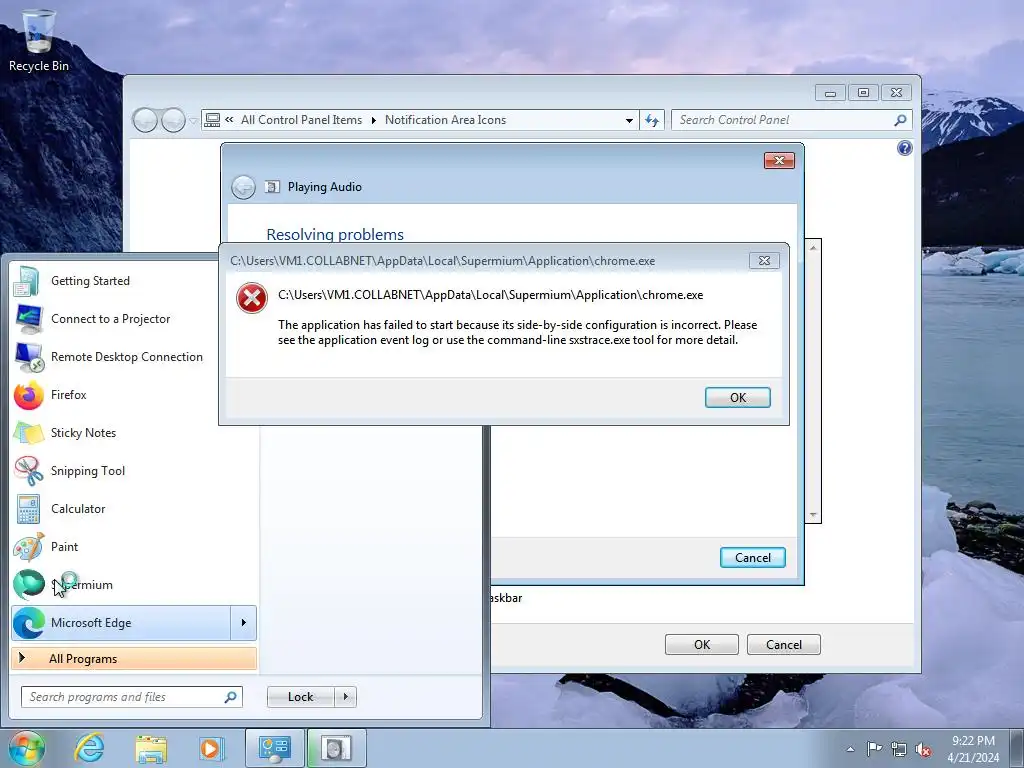The width and height of the screenshot is (1024, 768).
Task: Click the muted volume tray icon
Action: [923, 749]
